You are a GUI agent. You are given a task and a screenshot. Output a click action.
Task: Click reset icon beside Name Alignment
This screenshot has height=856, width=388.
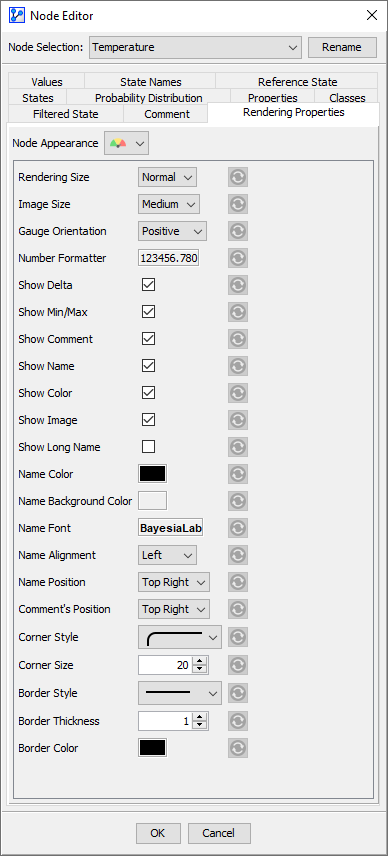[238, 555]
